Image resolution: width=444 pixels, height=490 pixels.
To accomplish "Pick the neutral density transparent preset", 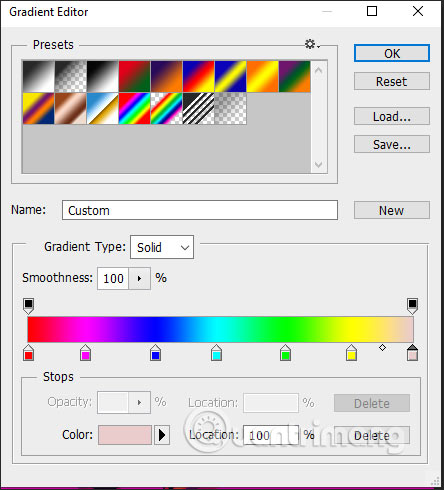I will click(x=231, y=109).
